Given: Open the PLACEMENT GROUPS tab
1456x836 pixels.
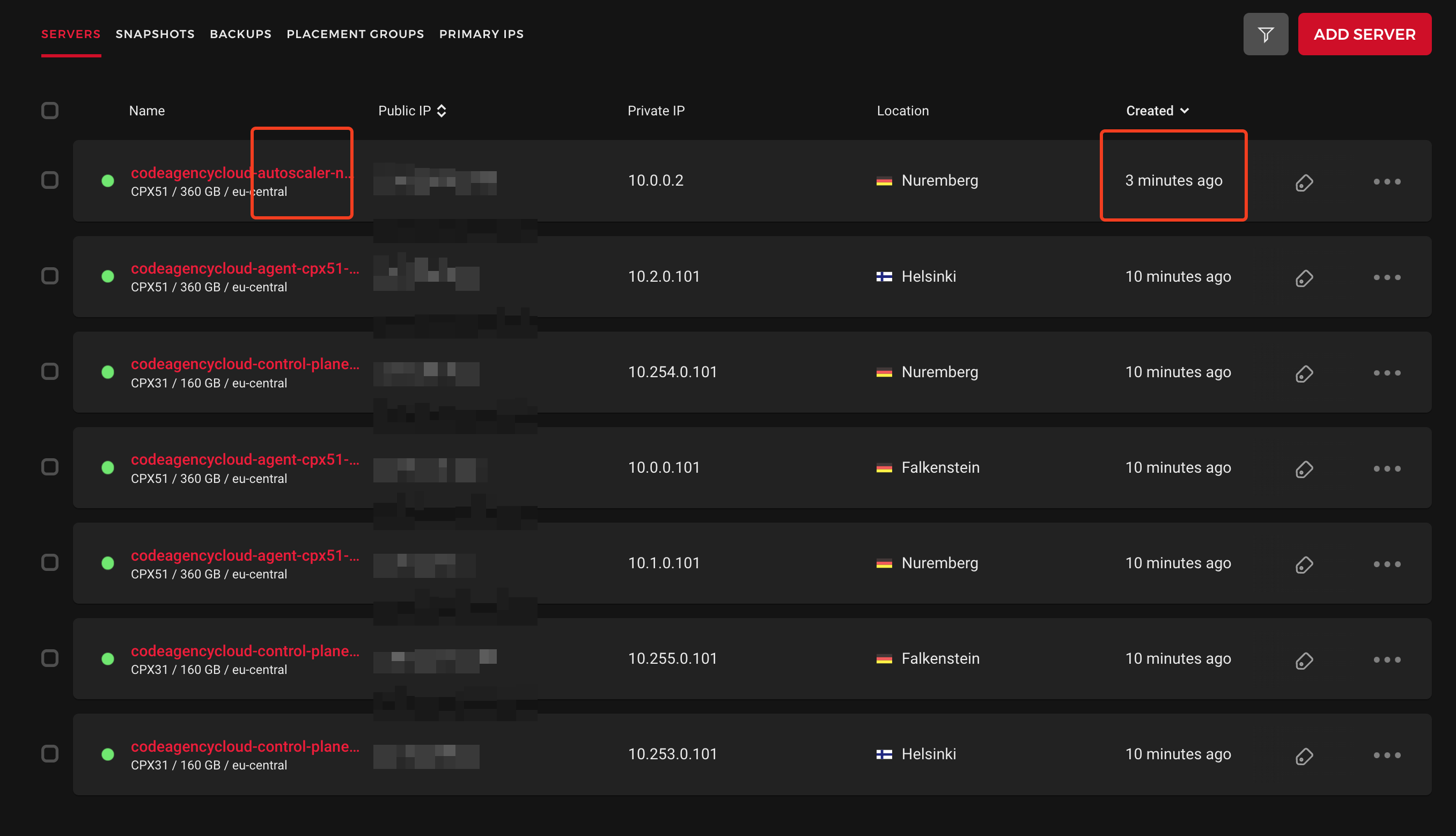Looking at the screenshot, I should coord(355,34).
